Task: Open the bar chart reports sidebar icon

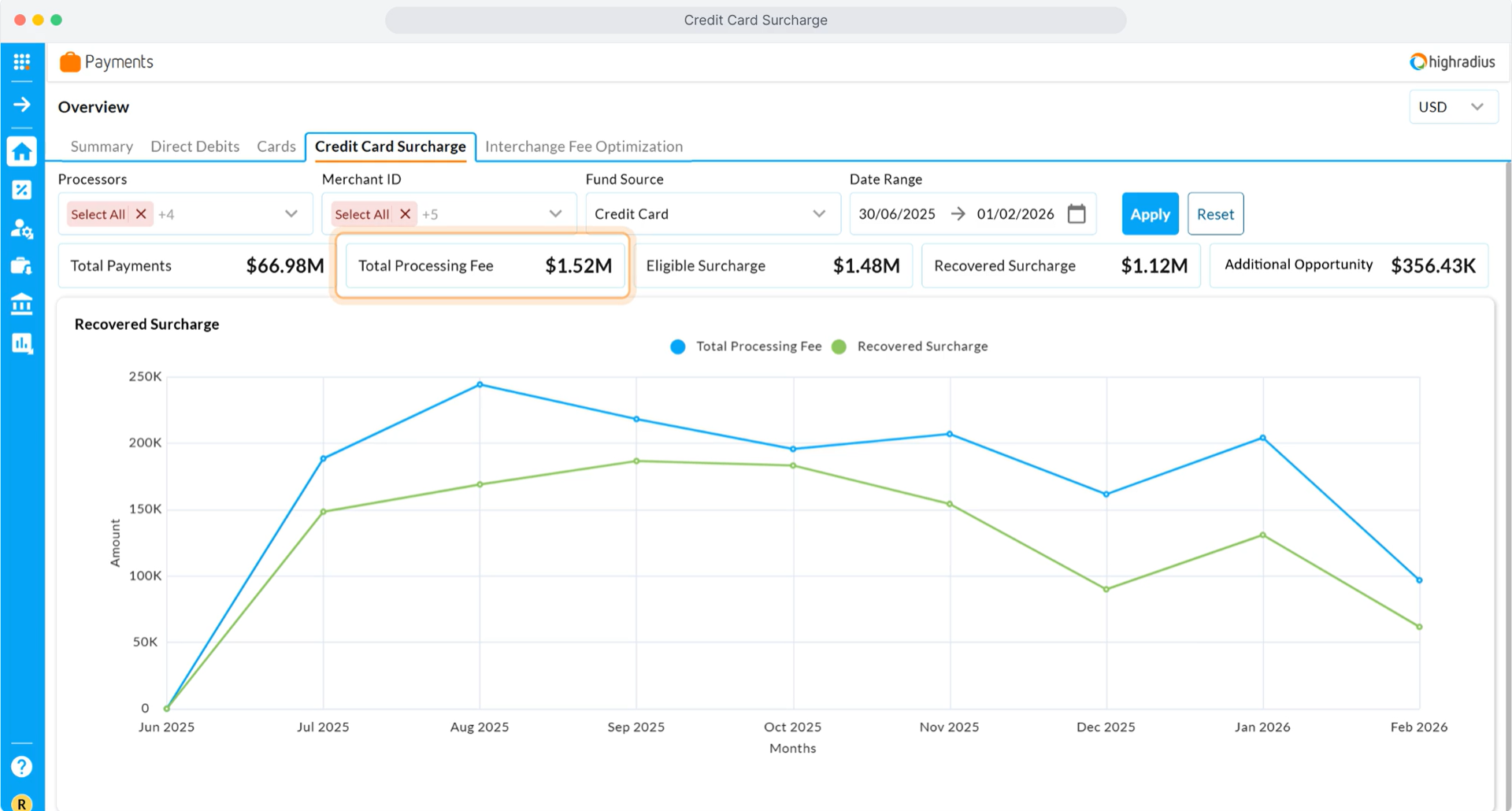Action: point(22,343)
